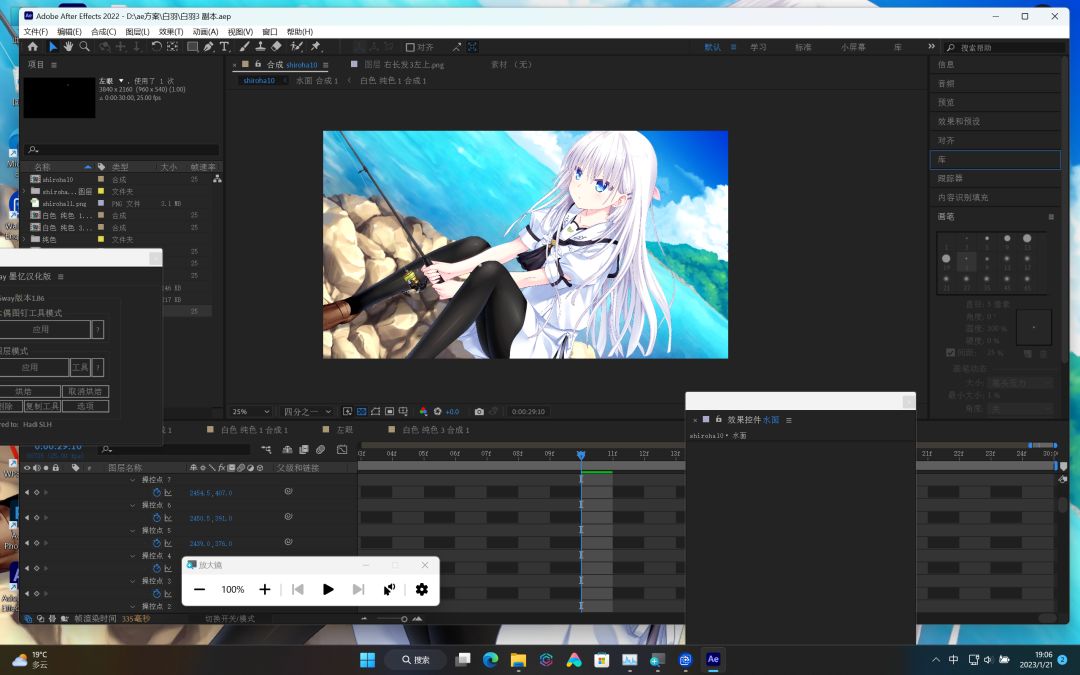
Task: Select the Hand tool in toolbar
Action: pyautogui.click(x=68, y=47)
